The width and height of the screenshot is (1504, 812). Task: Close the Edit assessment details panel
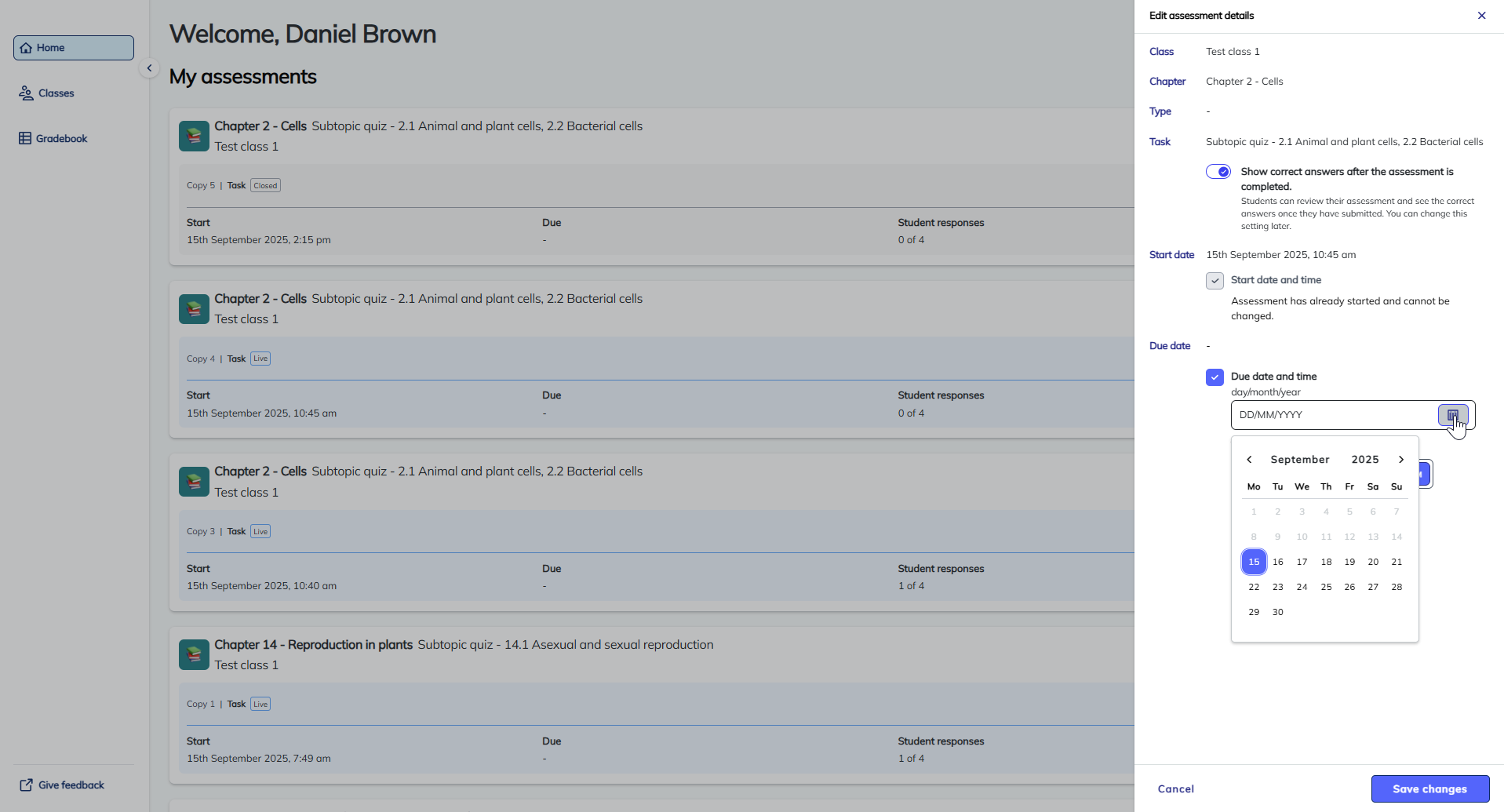coord(1481,16)
